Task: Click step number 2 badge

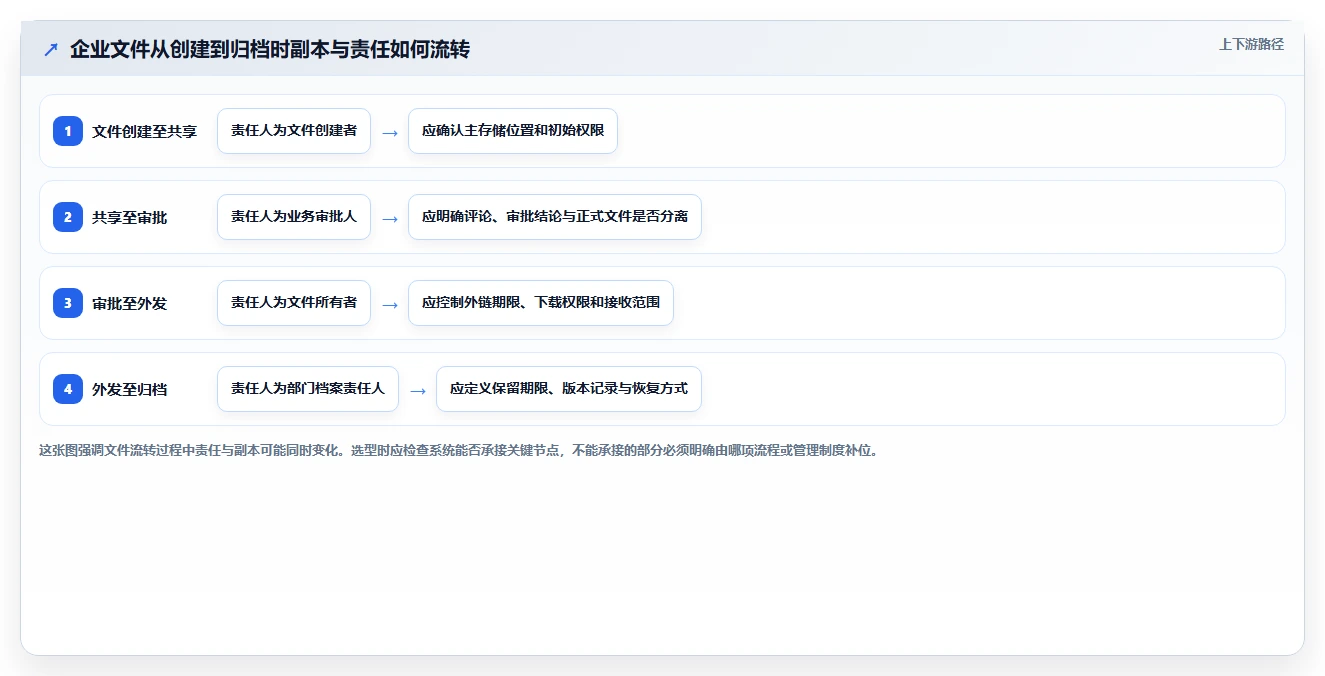Action: coord(68,217)
